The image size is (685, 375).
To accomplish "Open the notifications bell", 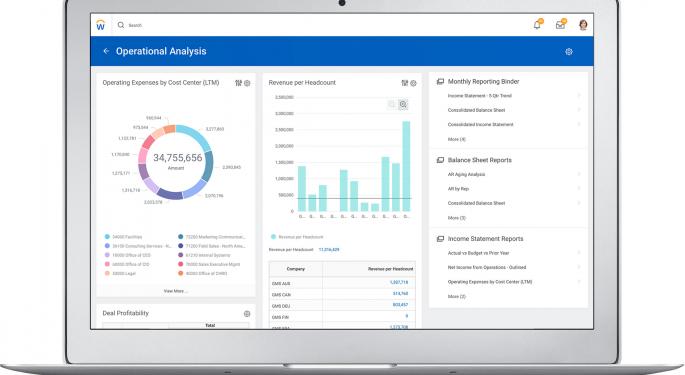I will tap(537, 24).
